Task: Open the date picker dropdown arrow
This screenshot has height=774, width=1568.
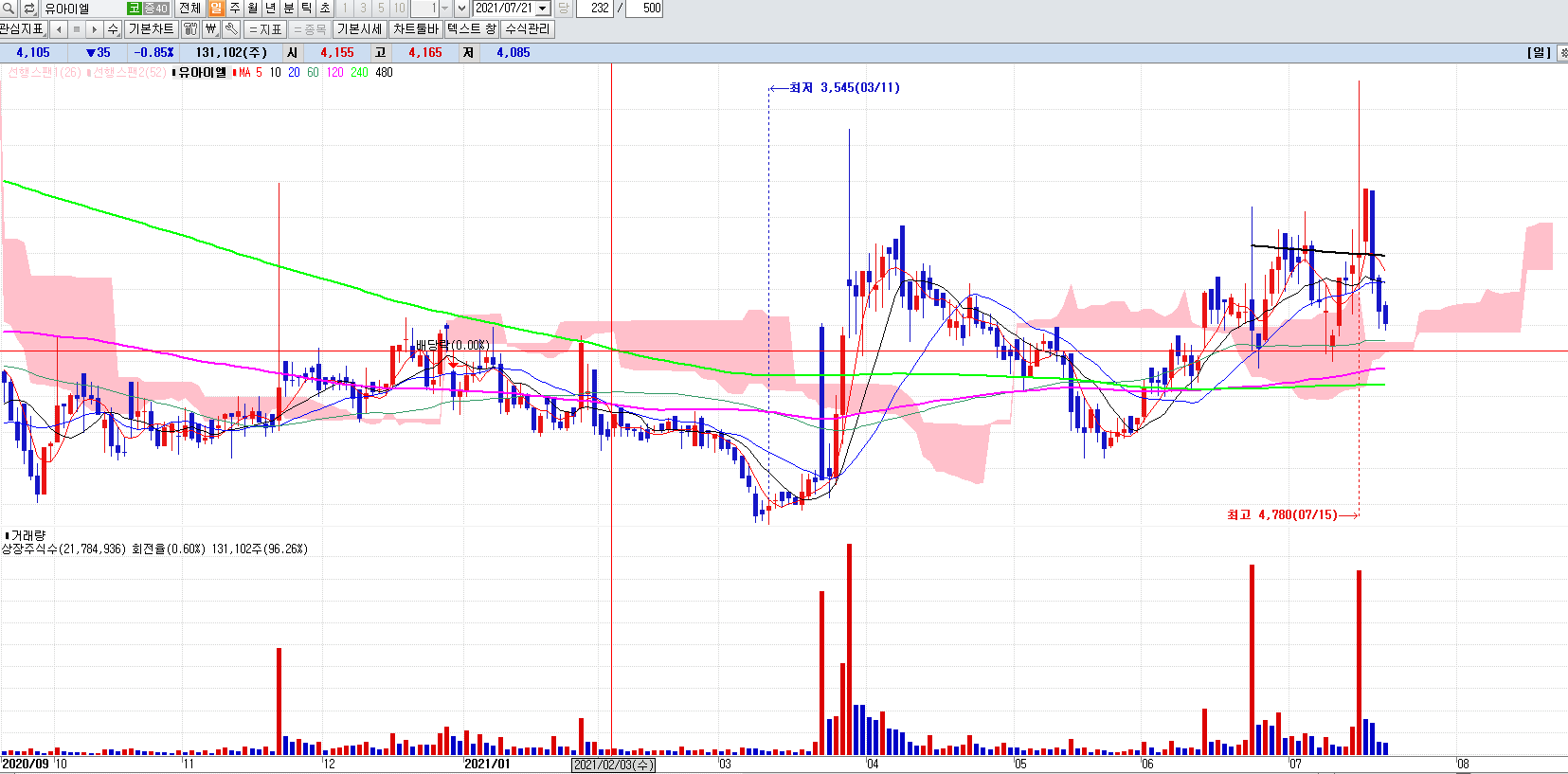Action: click(x=543, y=9)
